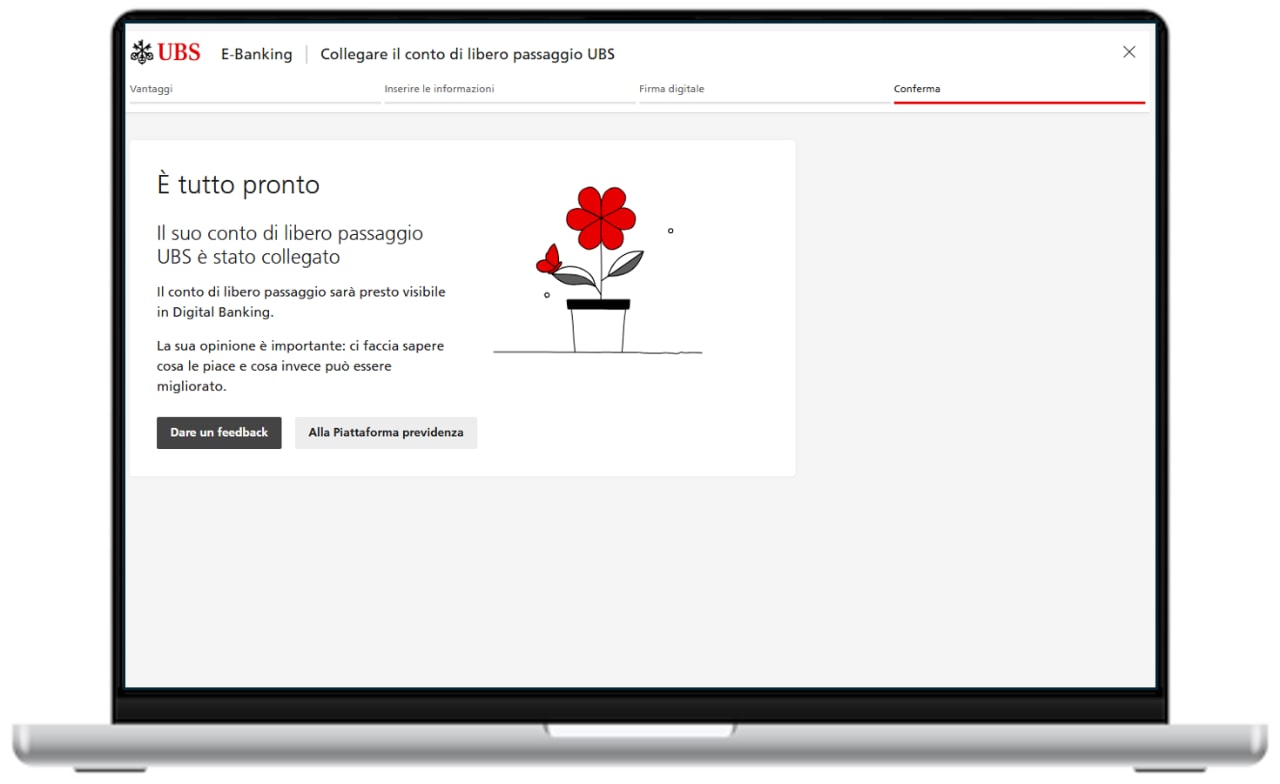The width and height of the screenshot is (1280, 784).
Task: Click the È tutto pronto heading
Action: click(238, 185)
